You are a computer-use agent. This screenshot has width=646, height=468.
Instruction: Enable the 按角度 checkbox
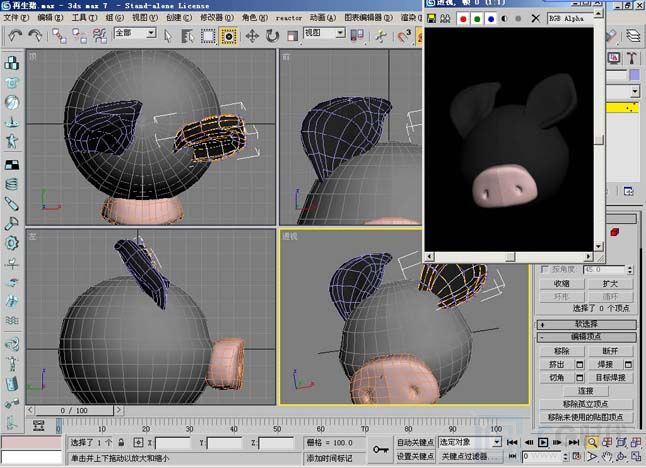tap(545, 269)
